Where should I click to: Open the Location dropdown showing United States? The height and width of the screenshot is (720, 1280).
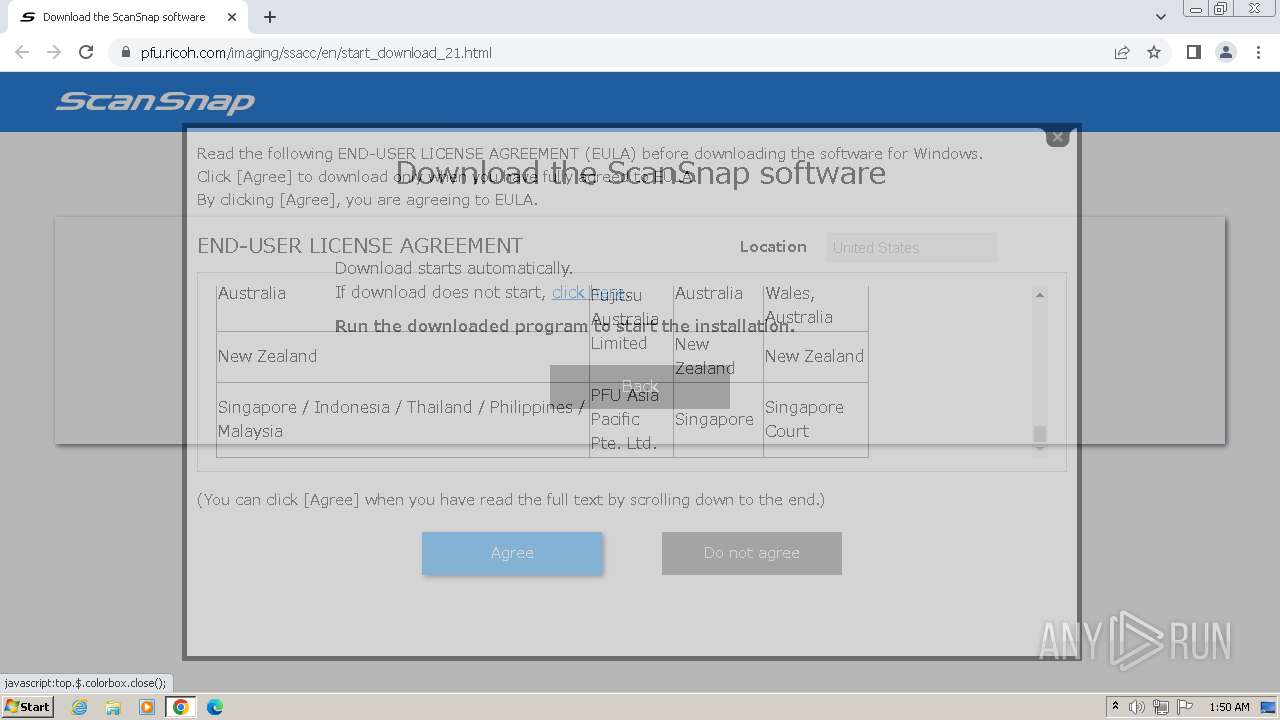911,248
